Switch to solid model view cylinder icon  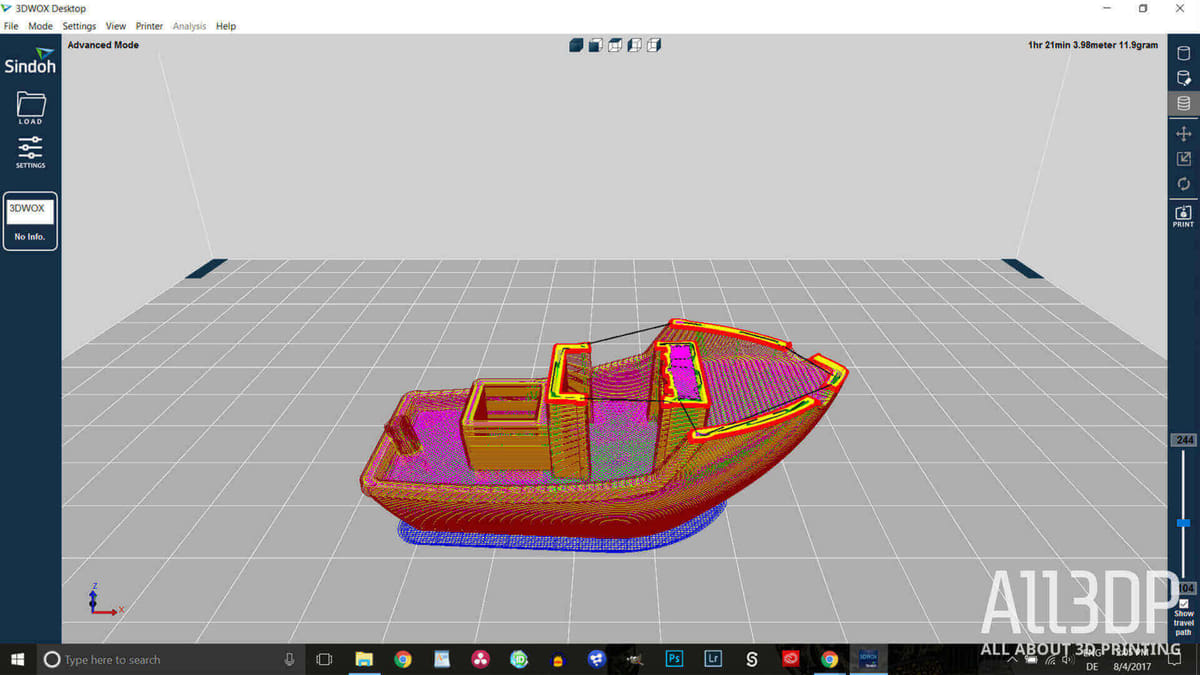pyautogui.click(x=1184, y=54)
